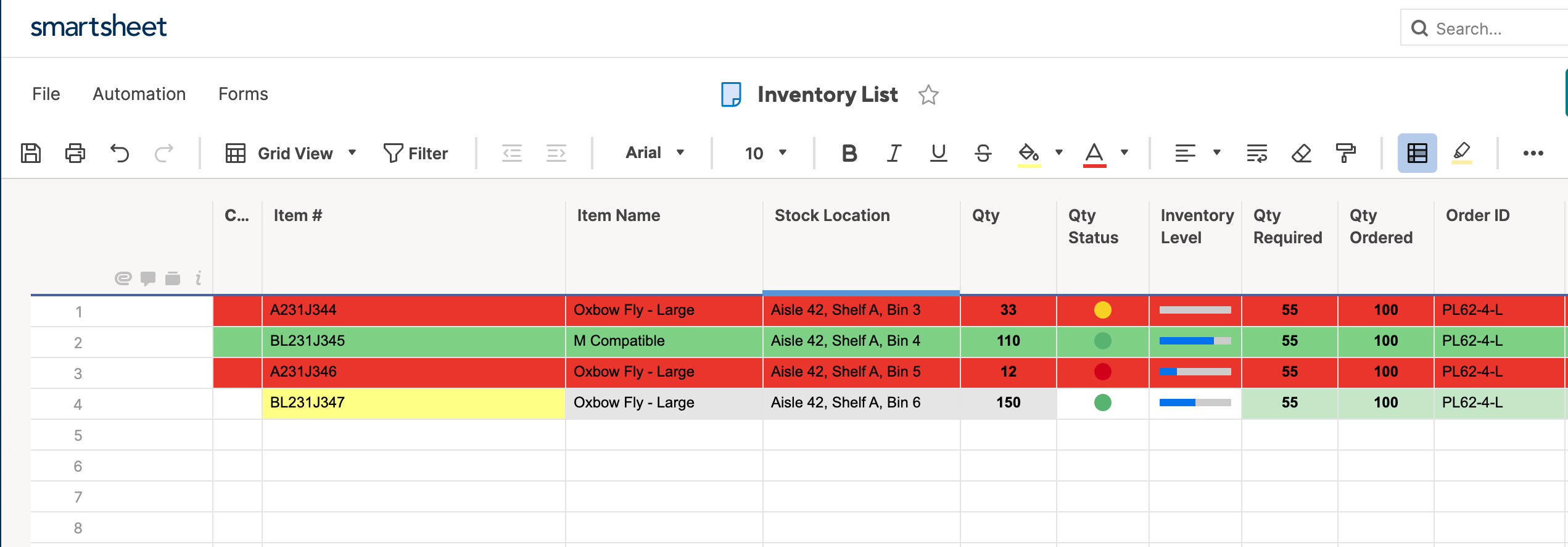Apply strikethrough formatting

(x=983, y=153)
